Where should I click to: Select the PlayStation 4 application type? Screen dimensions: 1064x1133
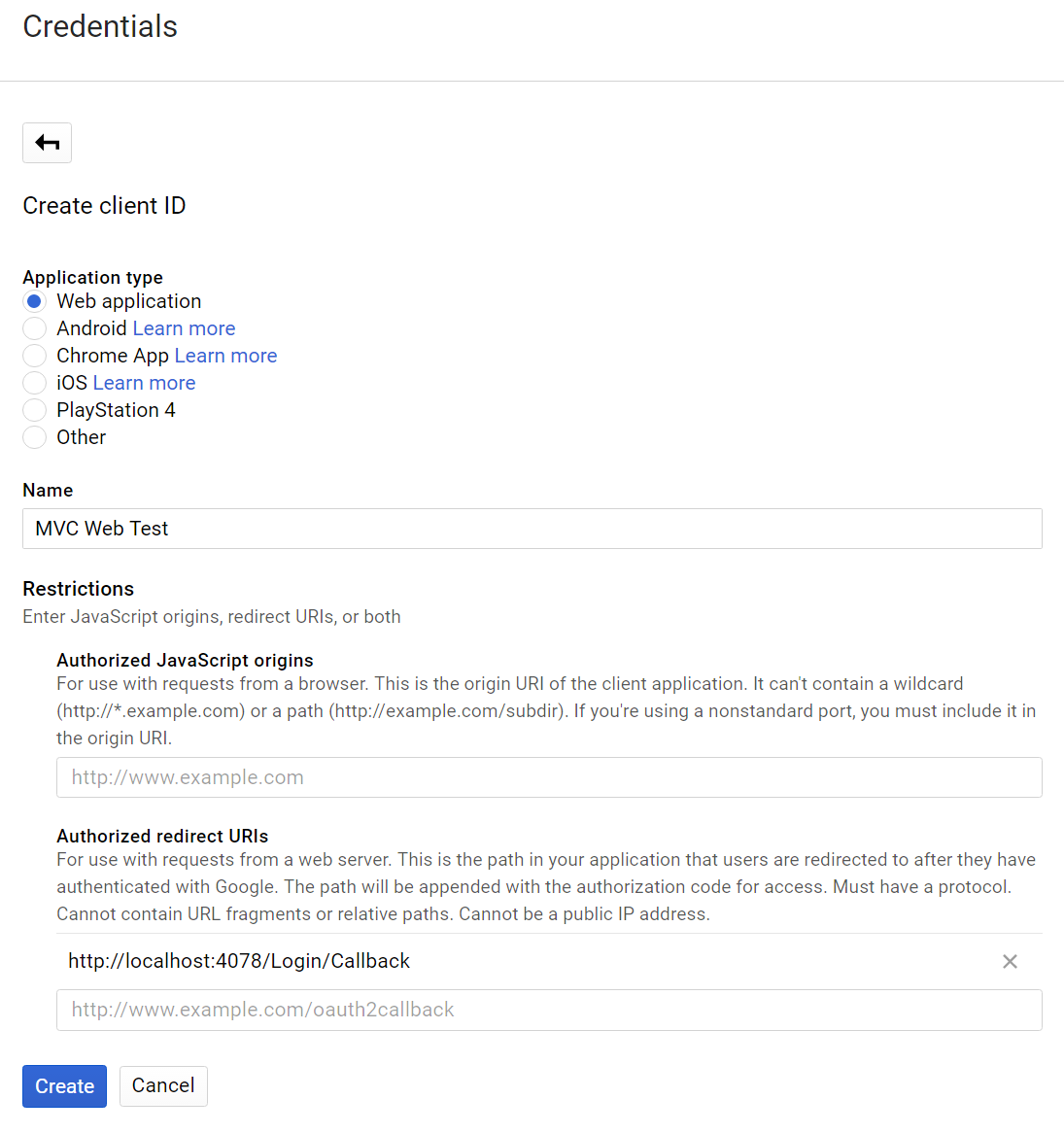coord(34,410)
